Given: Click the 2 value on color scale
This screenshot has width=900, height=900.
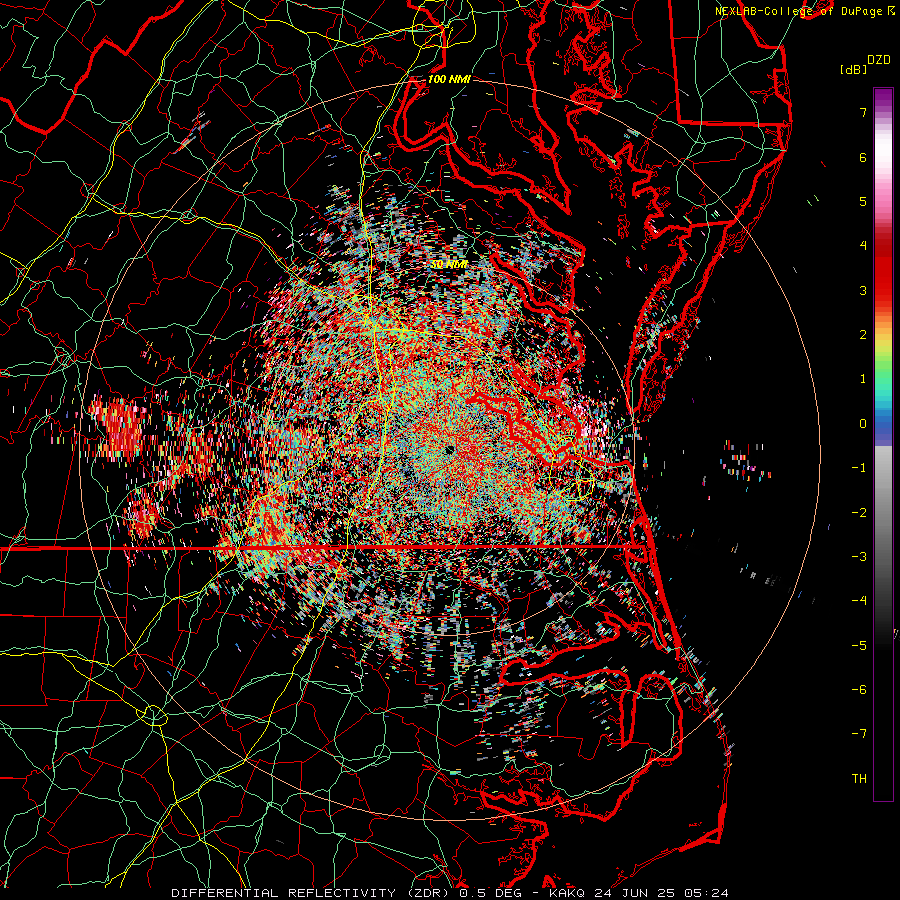Looking at the screenshot, I should tap(863, 335).
